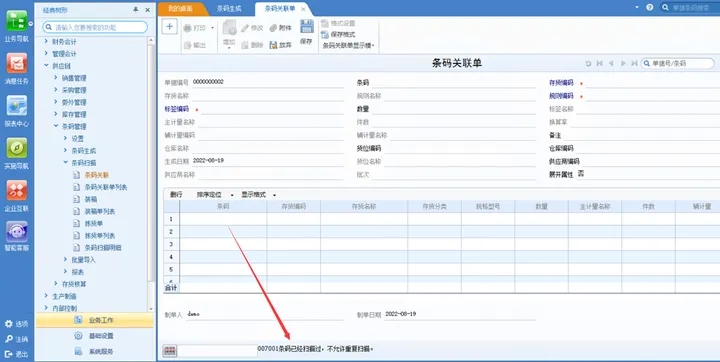Open the dropdown arrow beside 业务导航
The width and height of the screenshot is (720, 362).
coord(31,23)
